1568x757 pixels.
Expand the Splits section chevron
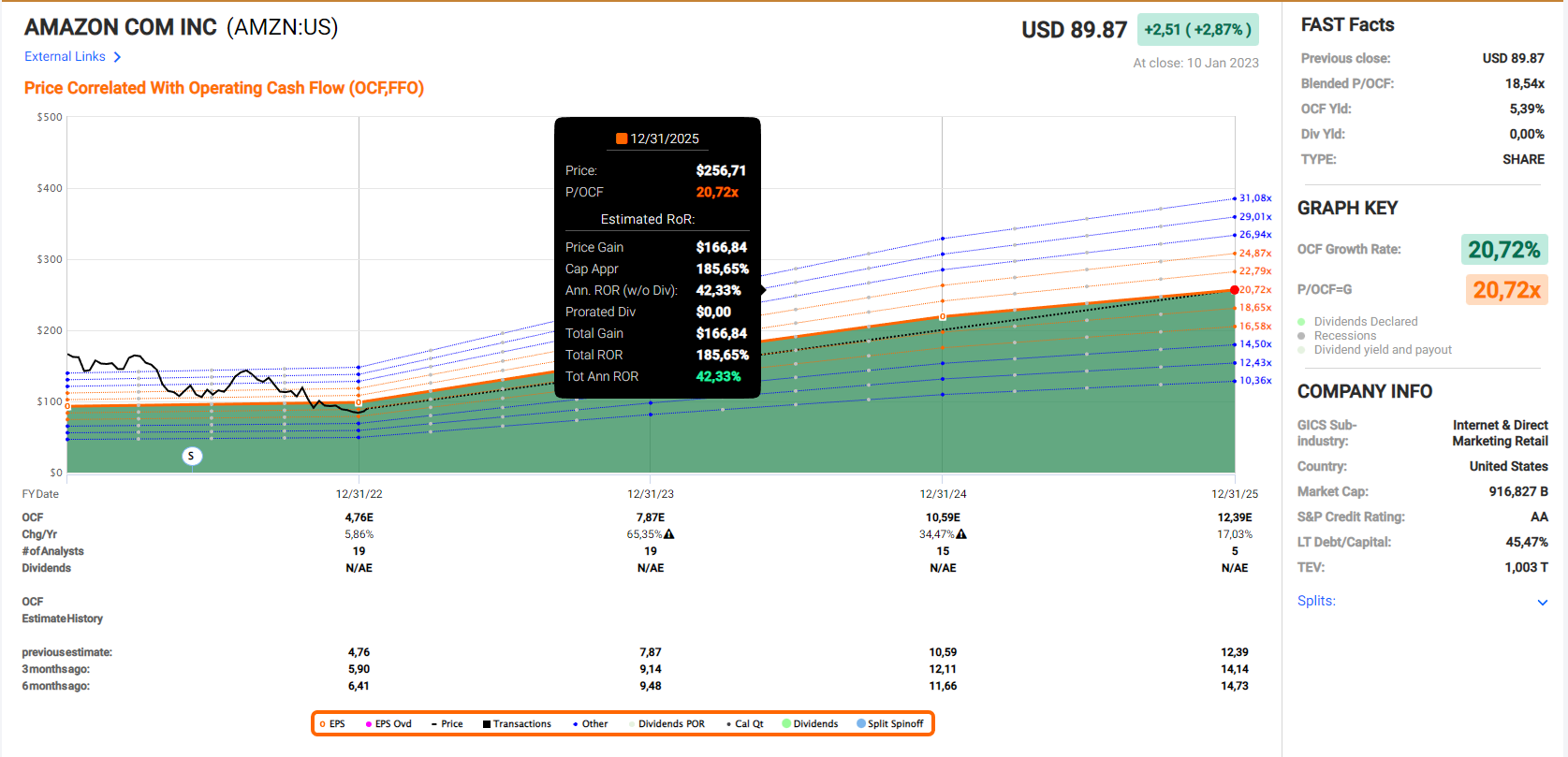coord(1542,602)
